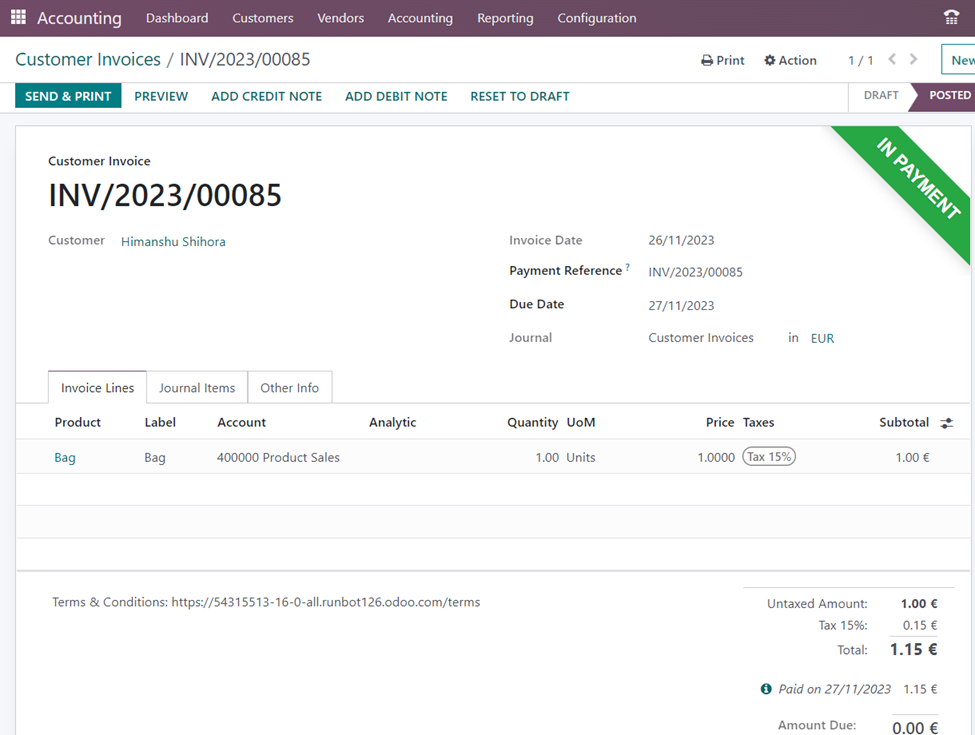Open the apps grid menu icon

tap(19, 18)
